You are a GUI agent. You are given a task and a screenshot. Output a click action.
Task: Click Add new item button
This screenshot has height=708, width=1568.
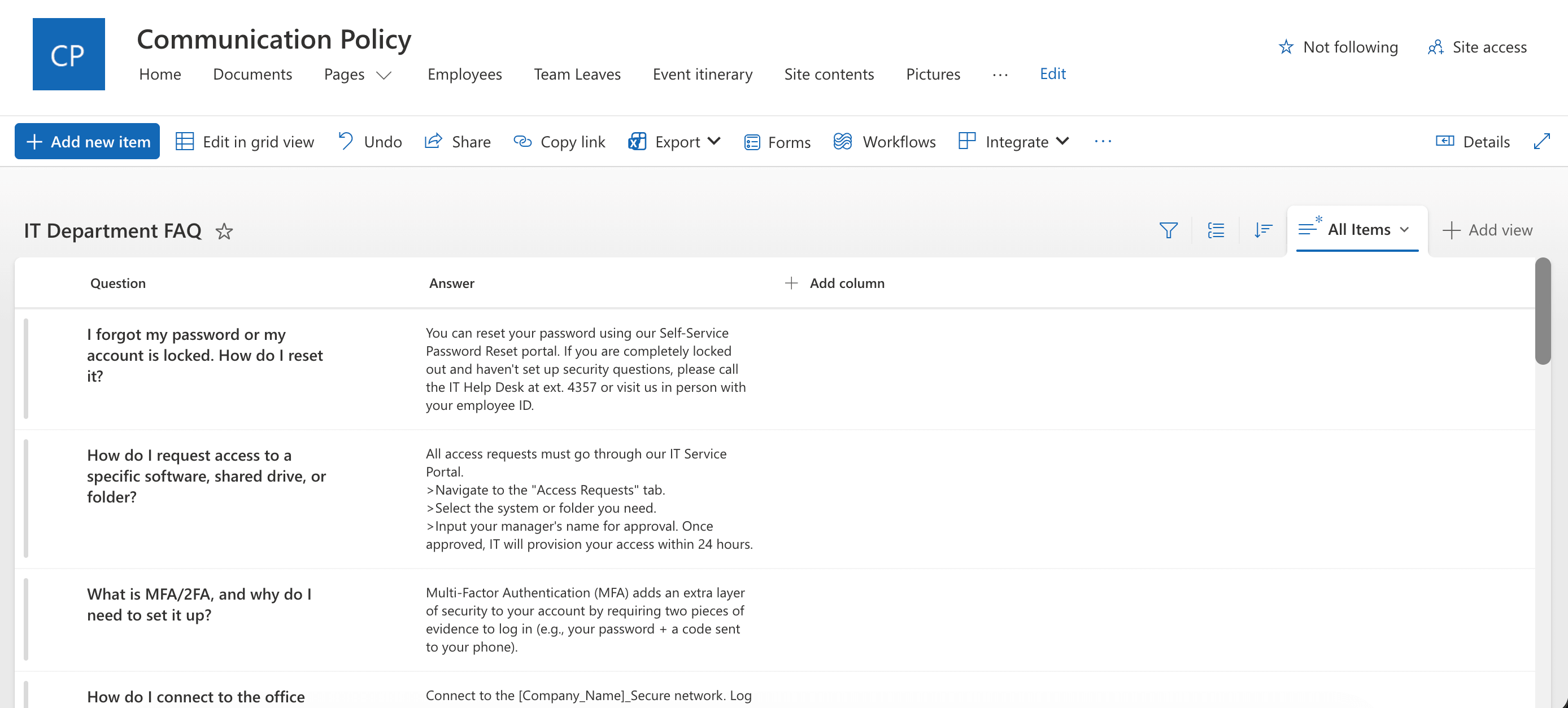87,141
